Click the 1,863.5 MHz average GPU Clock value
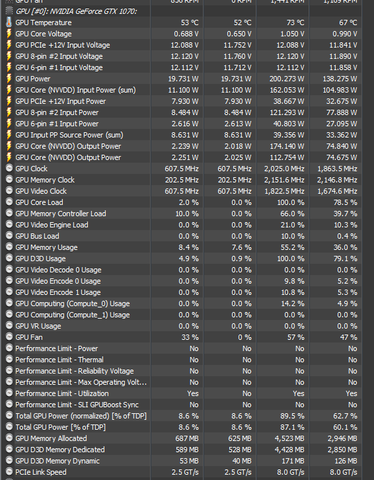This screenshot has height=480, width=374. click(337, 169)
